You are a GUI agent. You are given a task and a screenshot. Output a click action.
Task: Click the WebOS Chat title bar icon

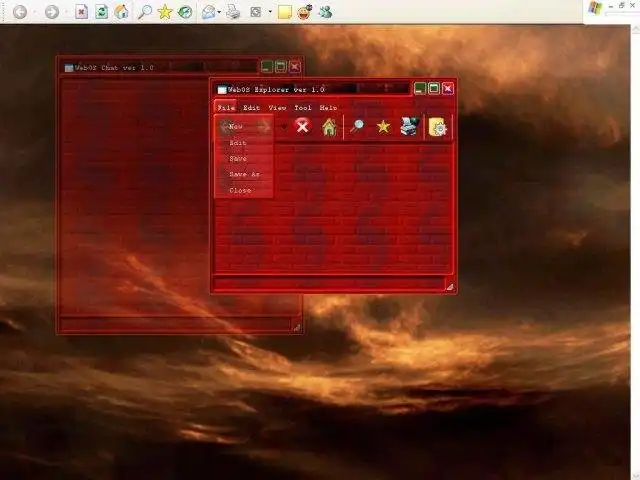pyautogui.click(x=69, y=68)
